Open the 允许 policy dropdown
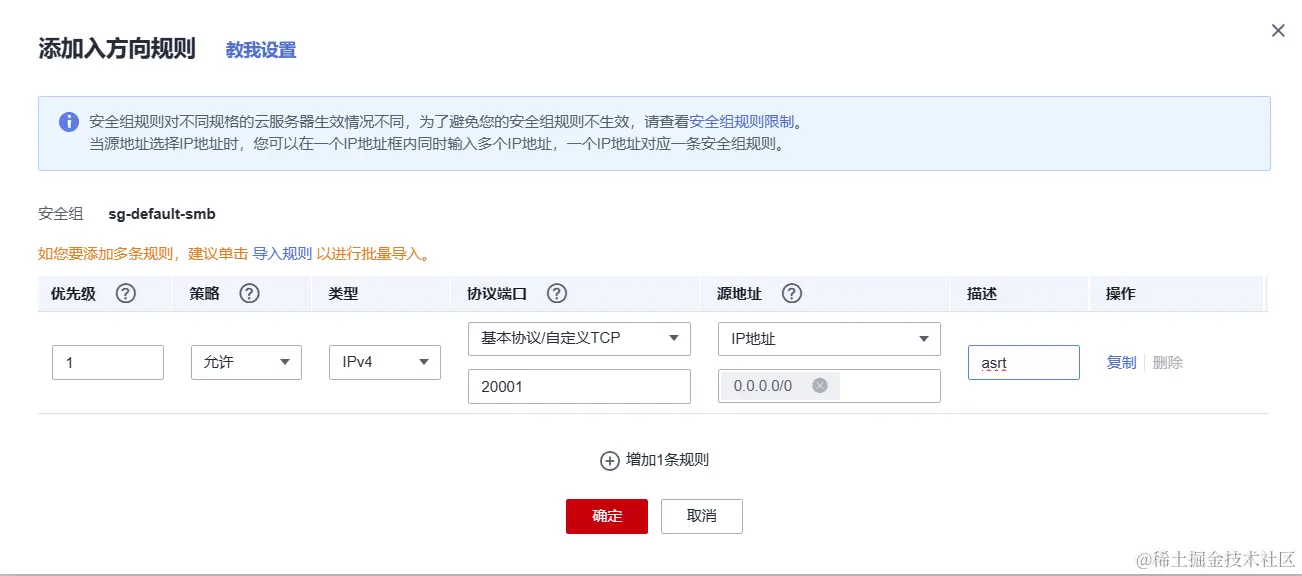 pos(246,362)
